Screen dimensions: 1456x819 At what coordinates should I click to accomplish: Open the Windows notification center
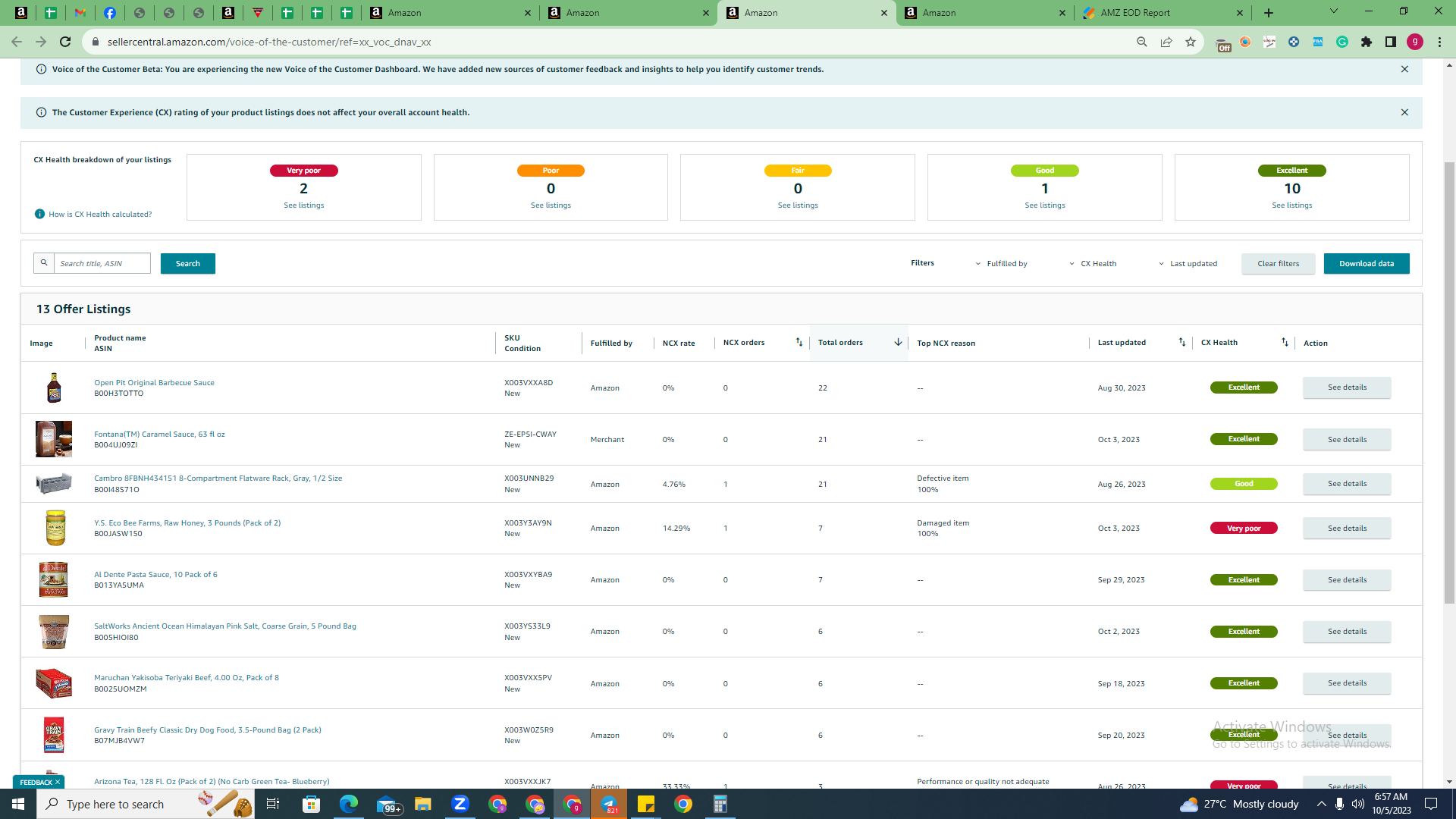click(x=1432, y=804)
